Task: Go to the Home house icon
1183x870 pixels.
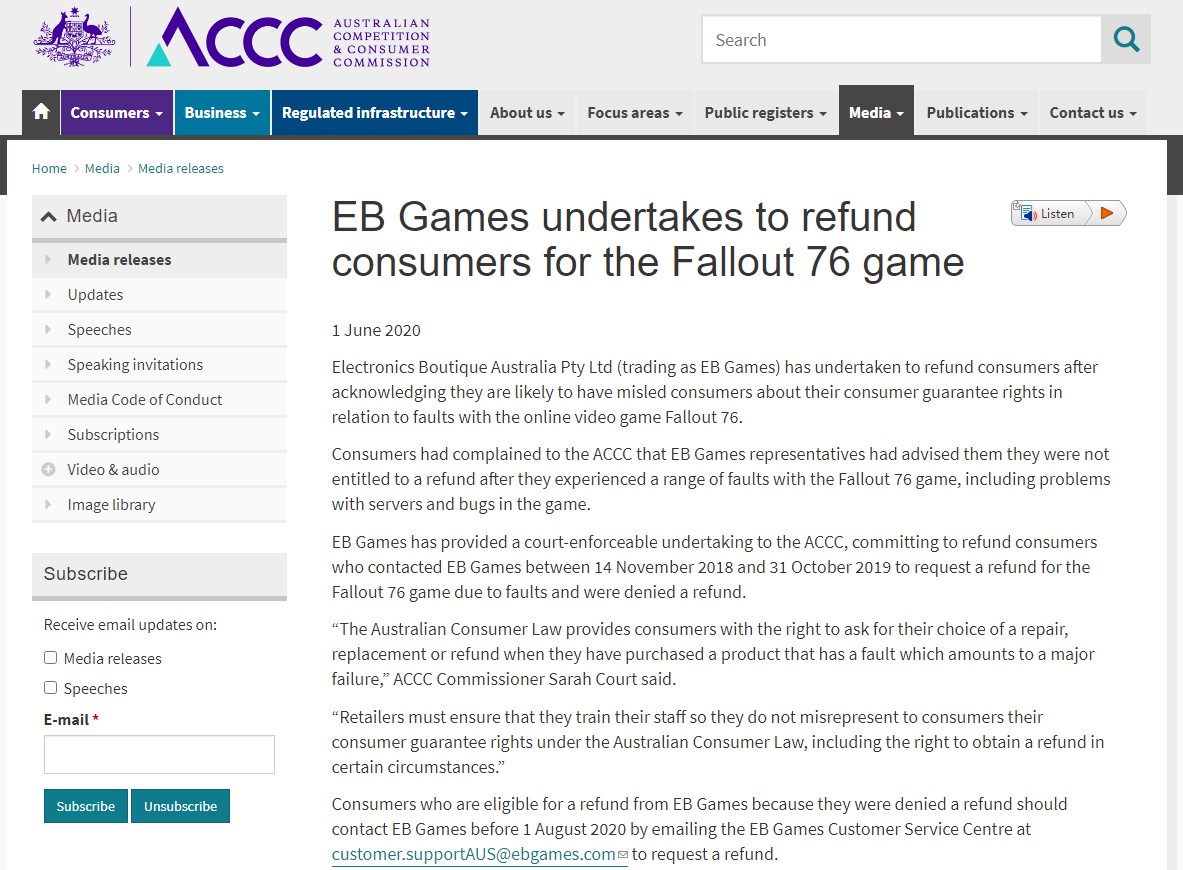Action: pyautogui.click(x=41, y=113)
